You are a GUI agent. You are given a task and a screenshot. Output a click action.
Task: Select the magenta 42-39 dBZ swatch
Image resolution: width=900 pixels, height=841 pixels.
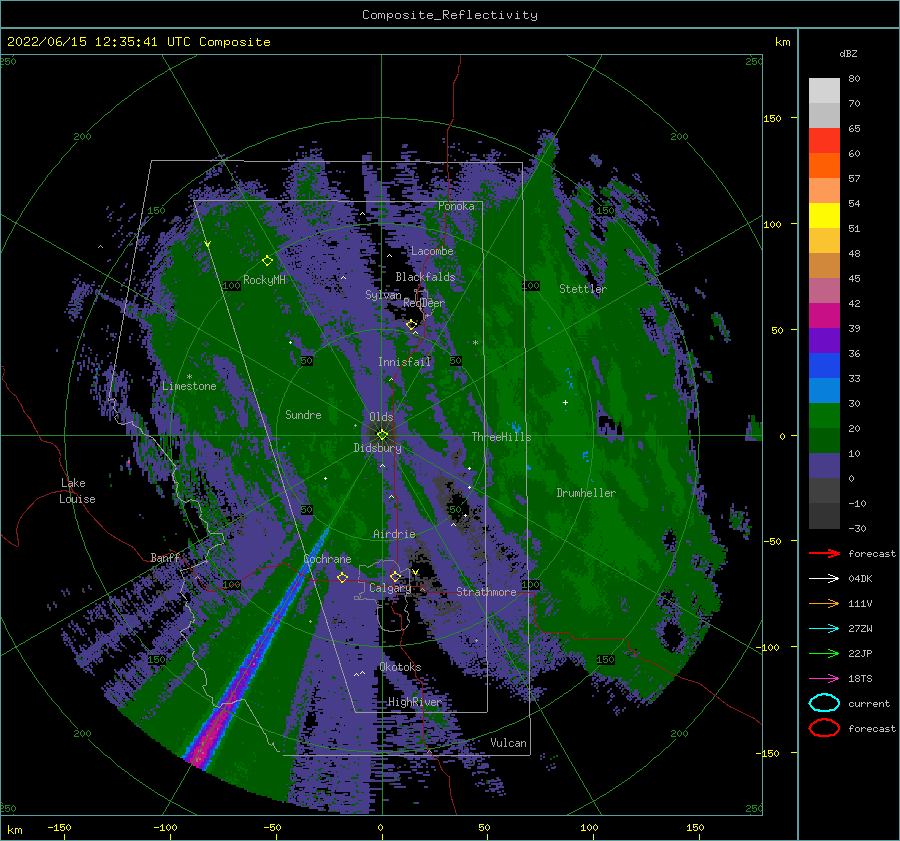[x=824, y=316]
